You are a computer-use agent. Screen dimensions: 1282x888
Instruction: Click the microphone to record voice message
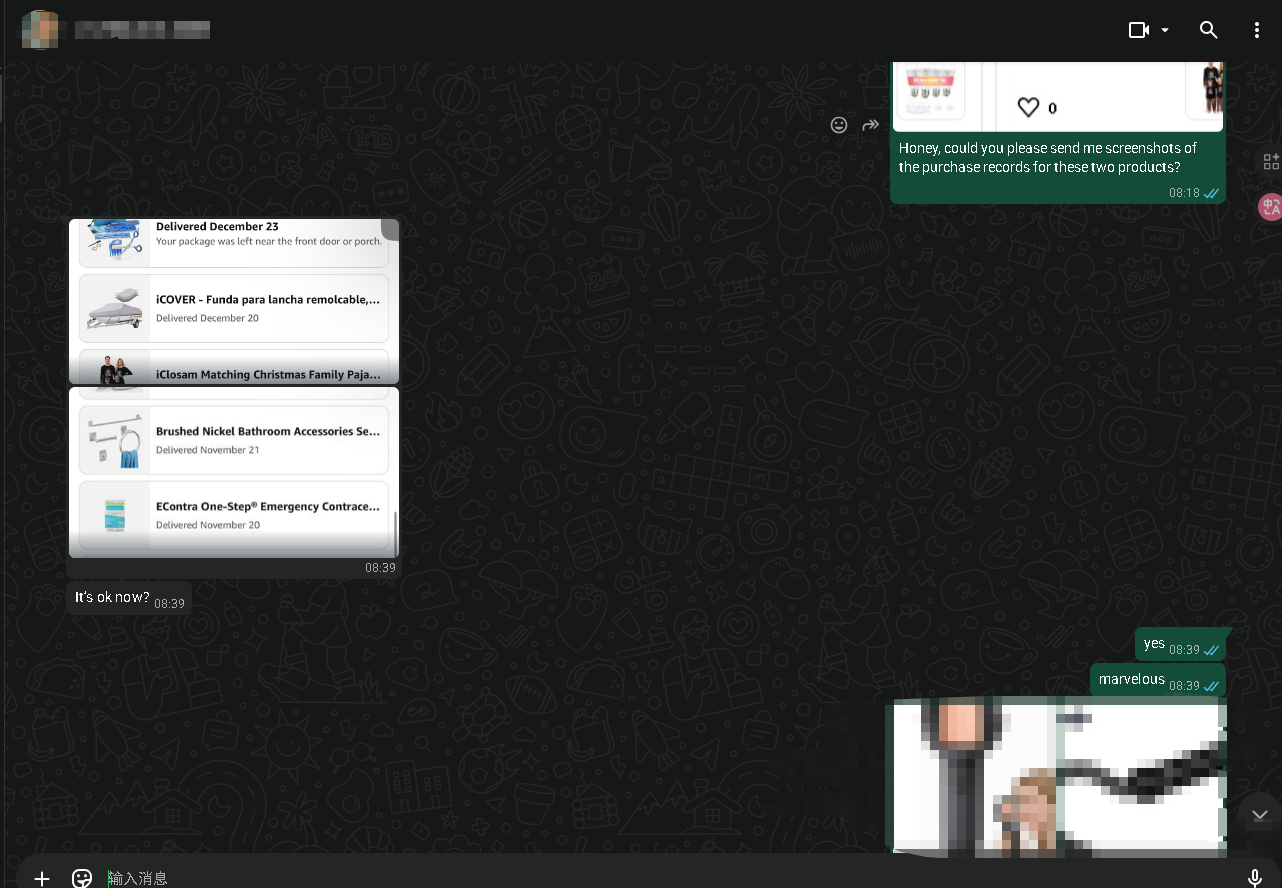click(1255, 877)
